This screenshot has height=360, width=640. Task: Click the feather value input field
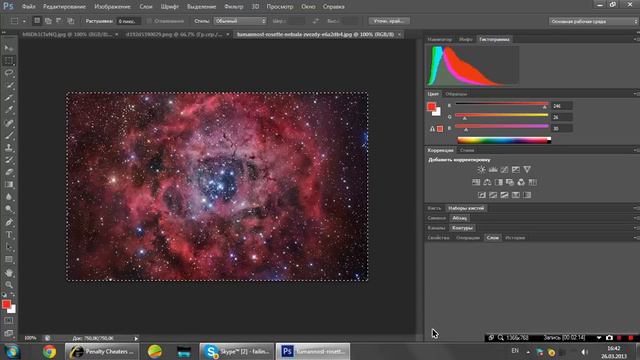click(x=129, y=21)
